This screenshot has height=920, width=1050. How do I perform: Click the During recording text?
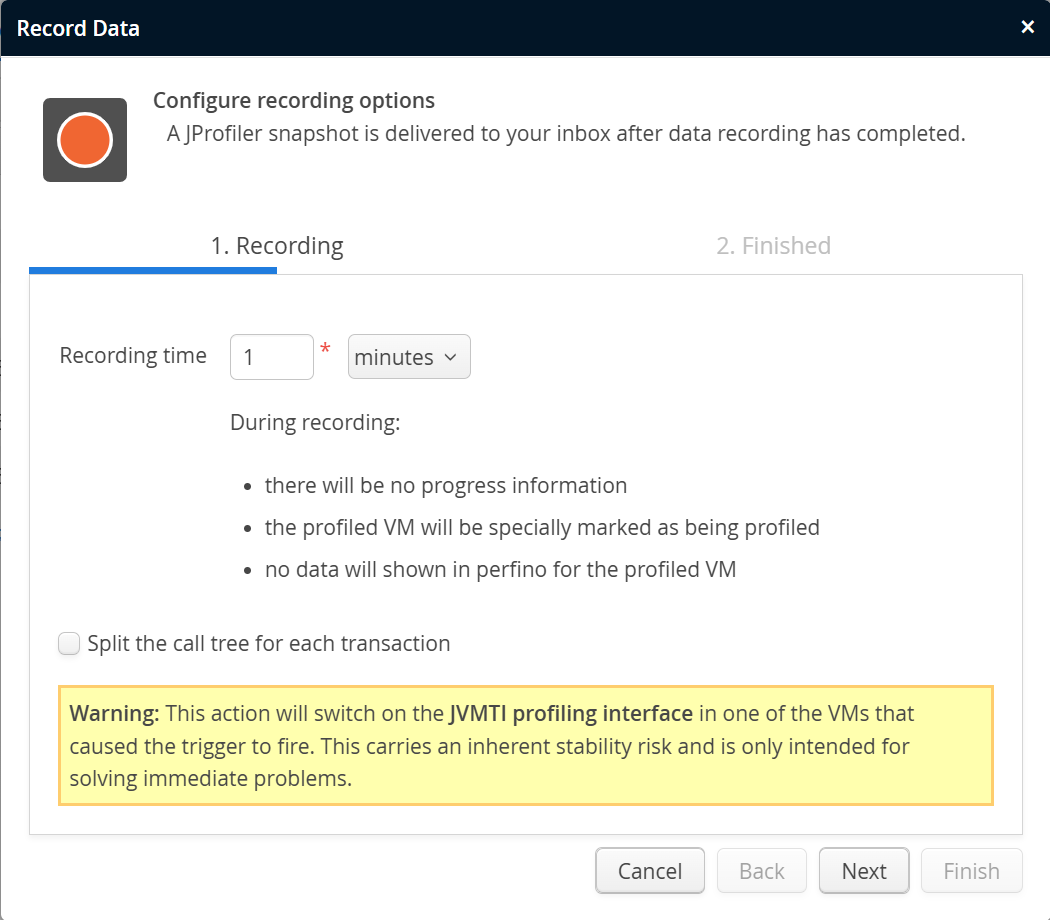click(315, 422)
